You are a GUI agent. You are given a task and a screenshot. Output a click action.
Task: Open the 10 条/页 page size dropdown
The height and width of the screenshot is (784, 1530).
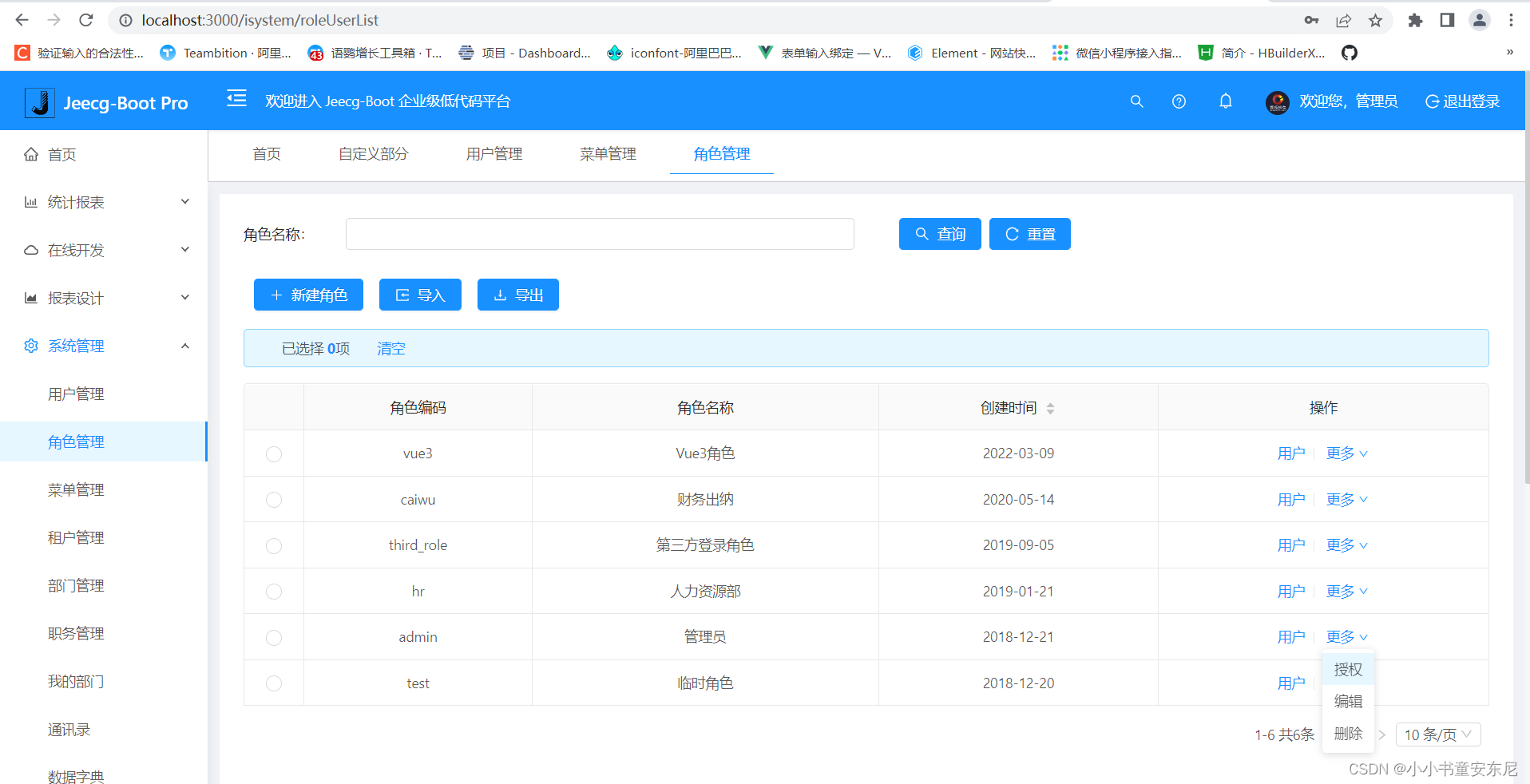pyautogui.click(x=1437, y=734)
